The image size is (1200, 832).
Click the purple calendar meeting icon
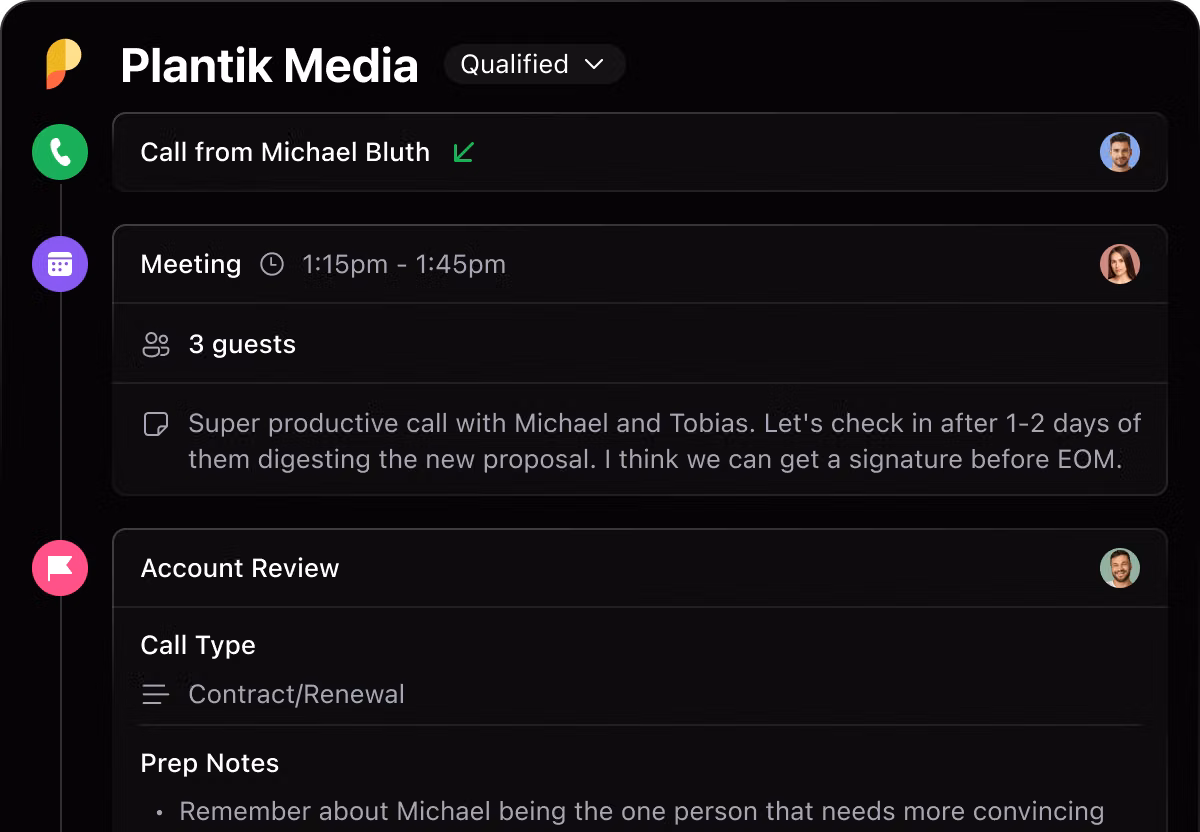pos(60,264)
